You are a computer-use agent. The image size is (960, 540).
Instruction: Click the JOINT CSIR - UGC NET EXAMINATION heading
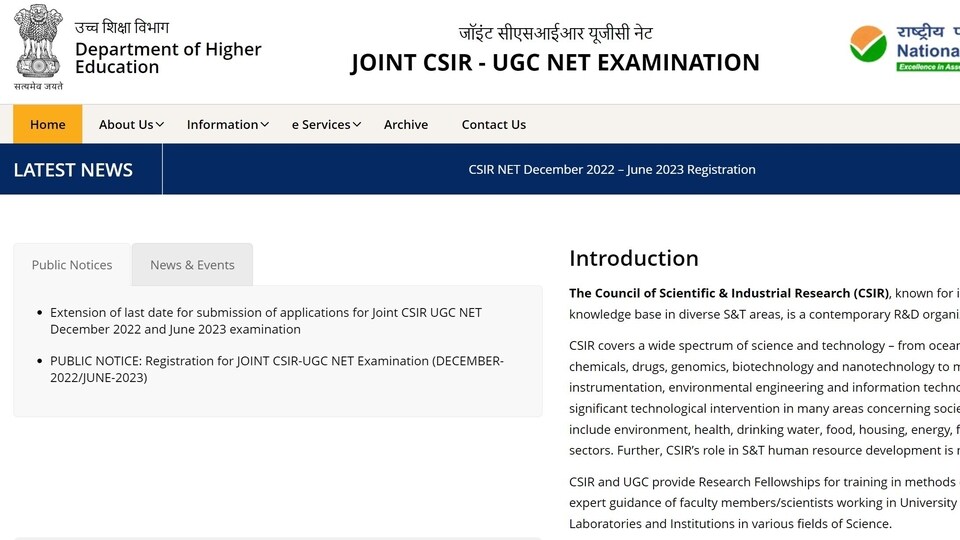pyautogui.click(x=555, y=62)
